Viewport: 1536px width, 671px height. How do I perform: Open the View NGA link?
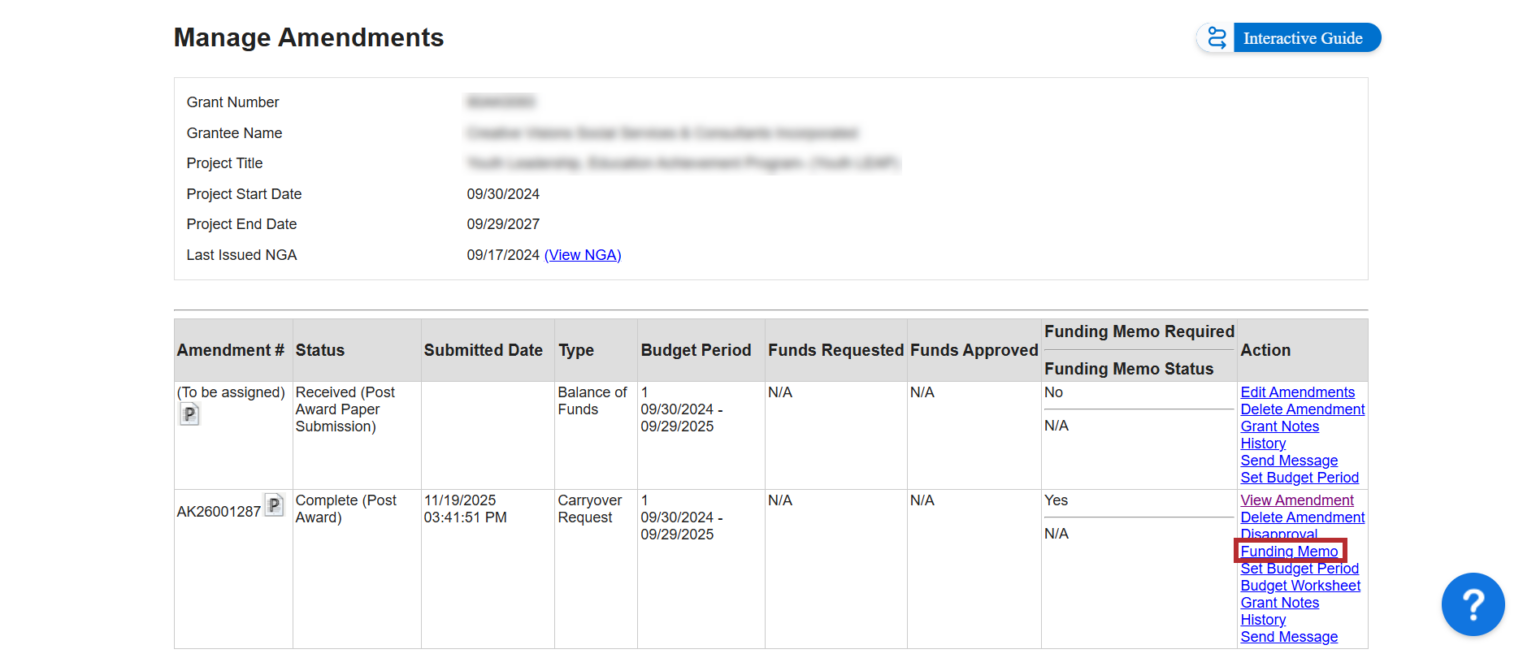(x=582, y=255)
